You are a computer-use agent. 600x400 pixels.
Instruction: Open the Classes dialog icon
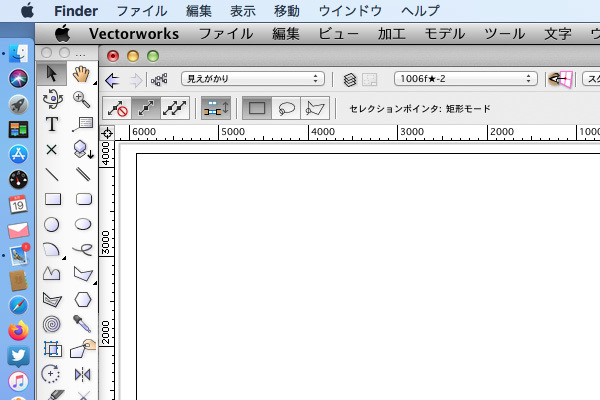[x=159, y=80]
